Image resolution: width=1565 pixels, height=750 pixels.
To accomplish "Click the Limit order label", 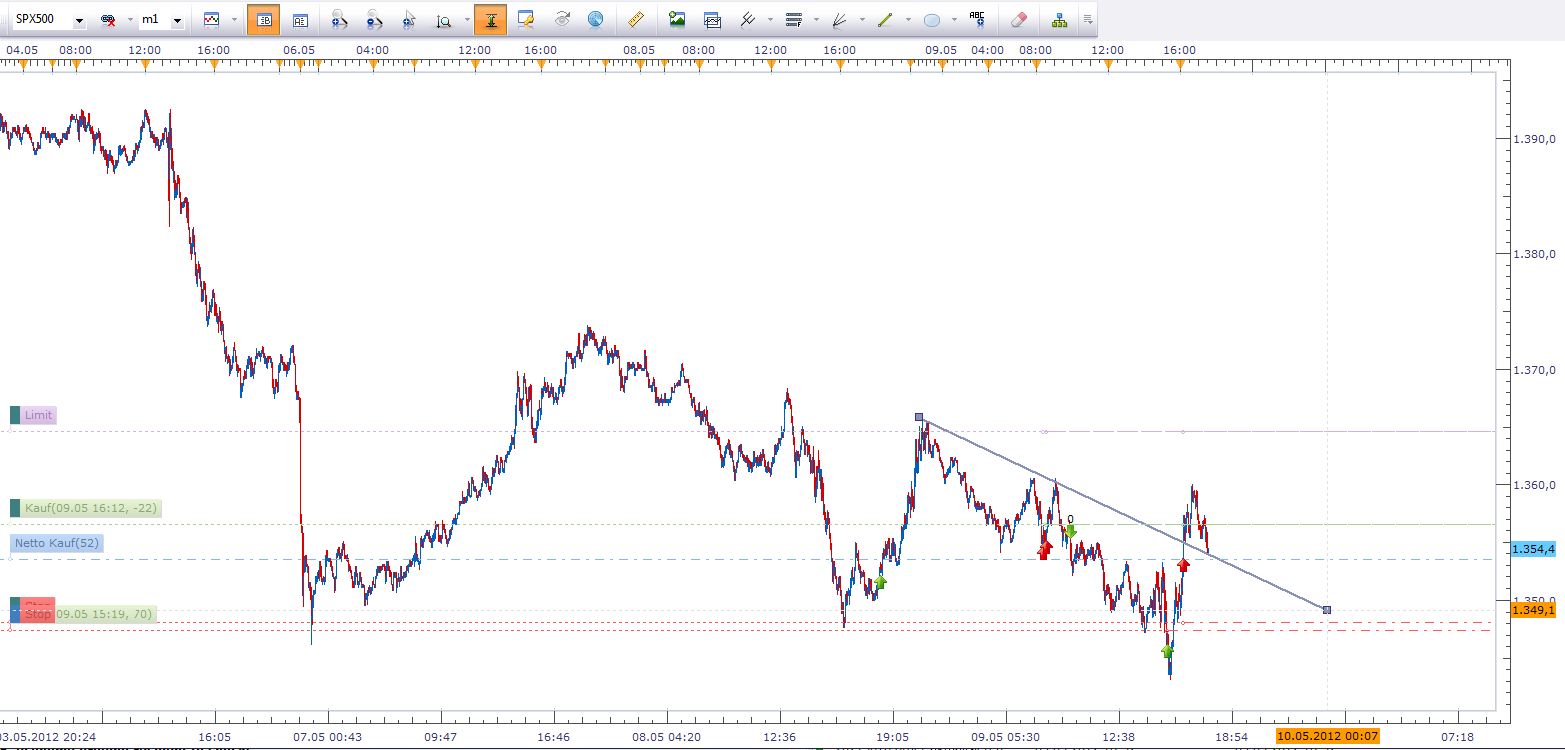I will click(39, 415).
